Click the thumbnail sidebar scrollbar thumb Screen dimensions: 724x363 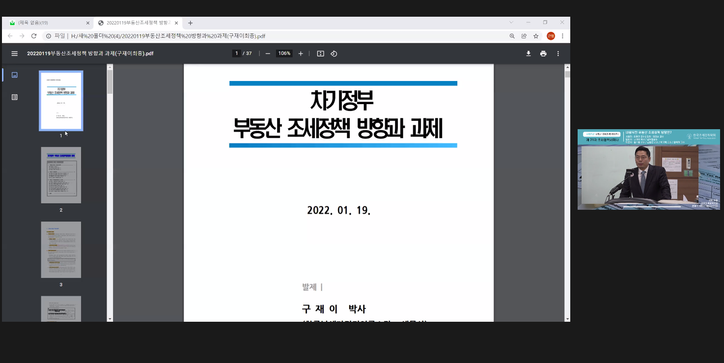[x=110, y=82]
